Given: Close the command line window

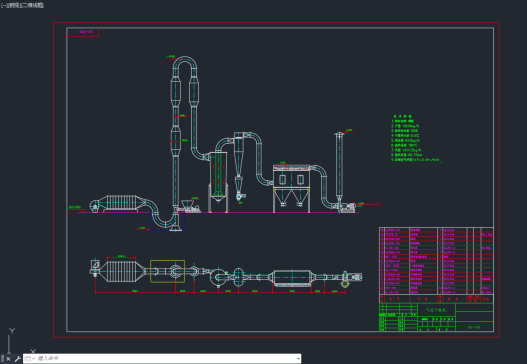Looking at the screenshot, I should [8, 359].
